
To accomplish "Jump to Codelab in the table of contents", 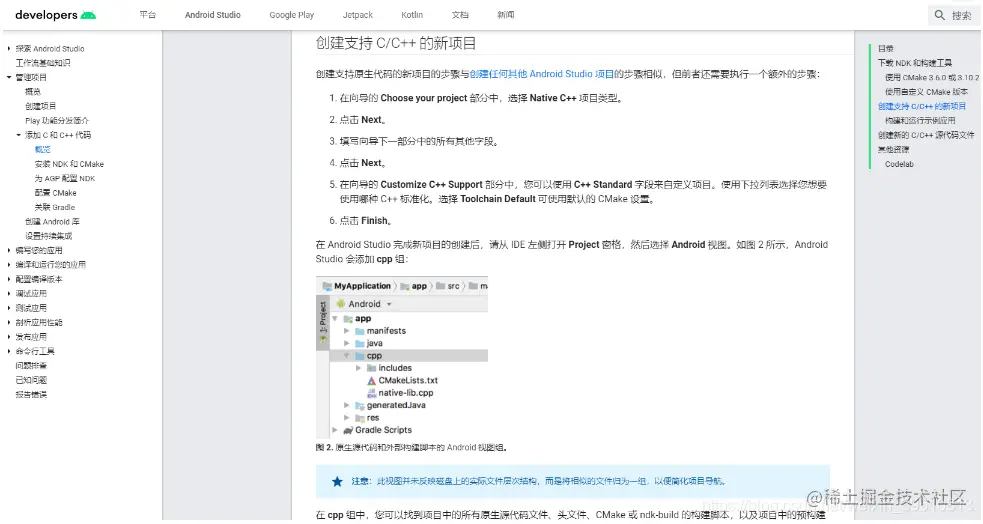I will pyautogui.click(x=899, y=164).
